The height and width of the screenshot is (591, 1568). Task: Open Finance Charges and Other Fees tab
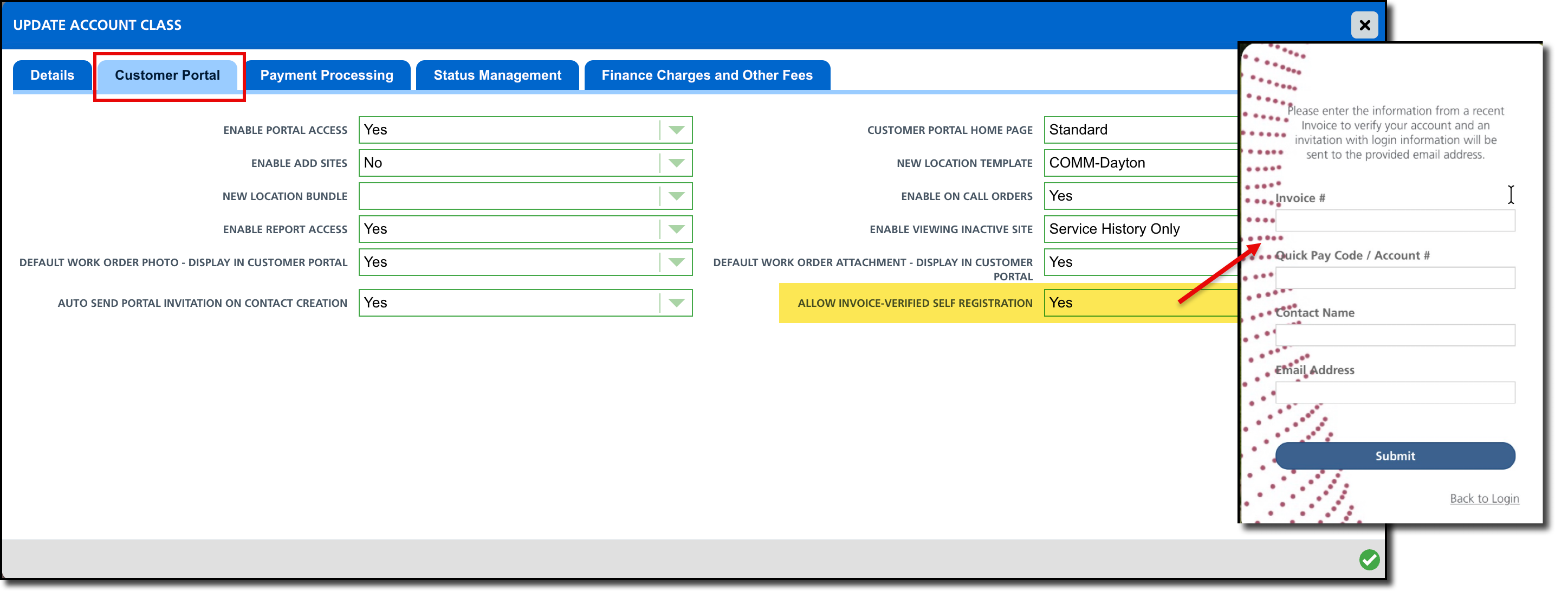pyautogui.click(x=707, y=75)
